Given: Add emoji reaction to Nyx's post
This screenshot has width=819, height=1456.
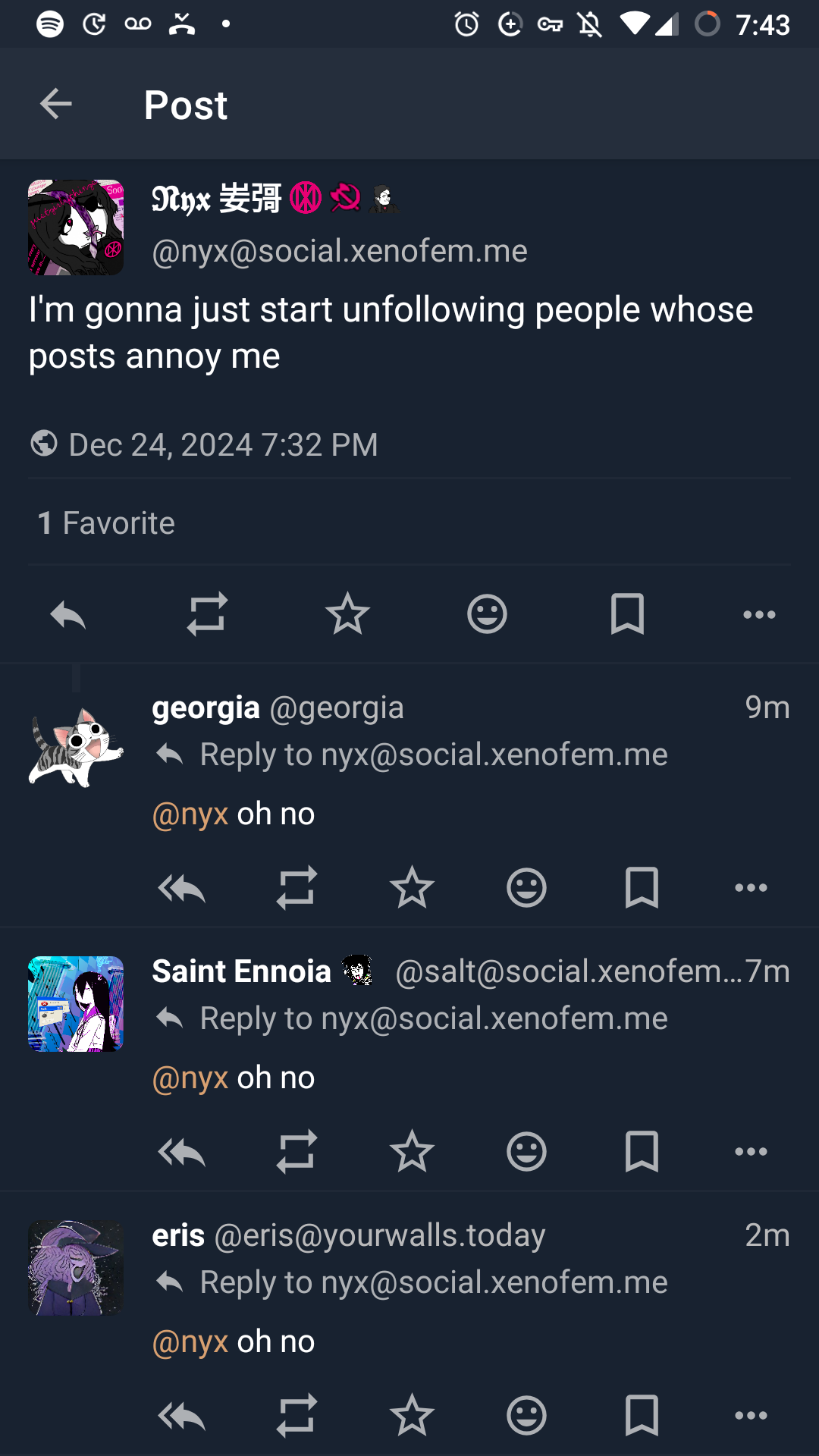Looking at the screenshot, I should 487,613.
